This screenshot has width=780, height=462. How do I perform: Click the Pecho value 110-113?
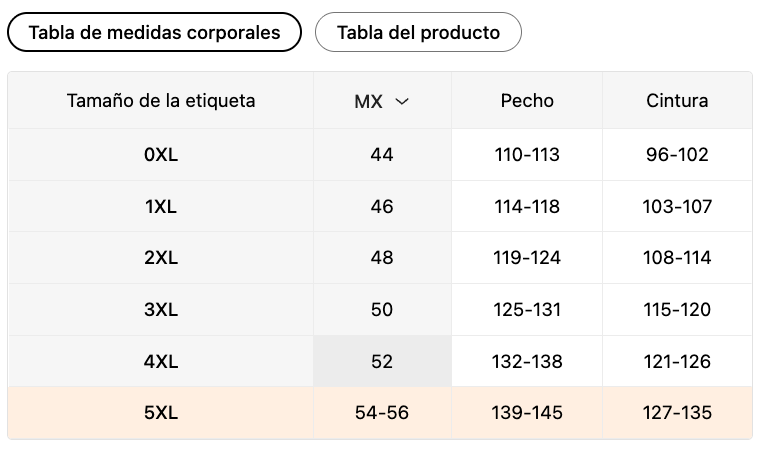527,155
